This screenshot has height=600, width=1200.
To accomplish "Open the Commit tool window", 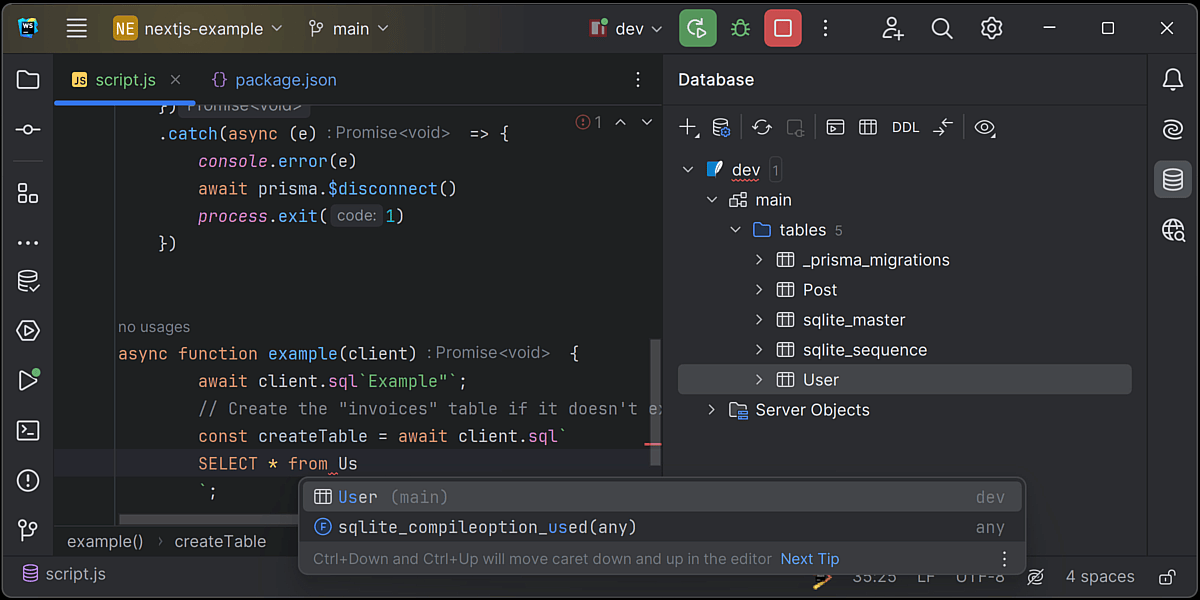I will coord(28,130).
